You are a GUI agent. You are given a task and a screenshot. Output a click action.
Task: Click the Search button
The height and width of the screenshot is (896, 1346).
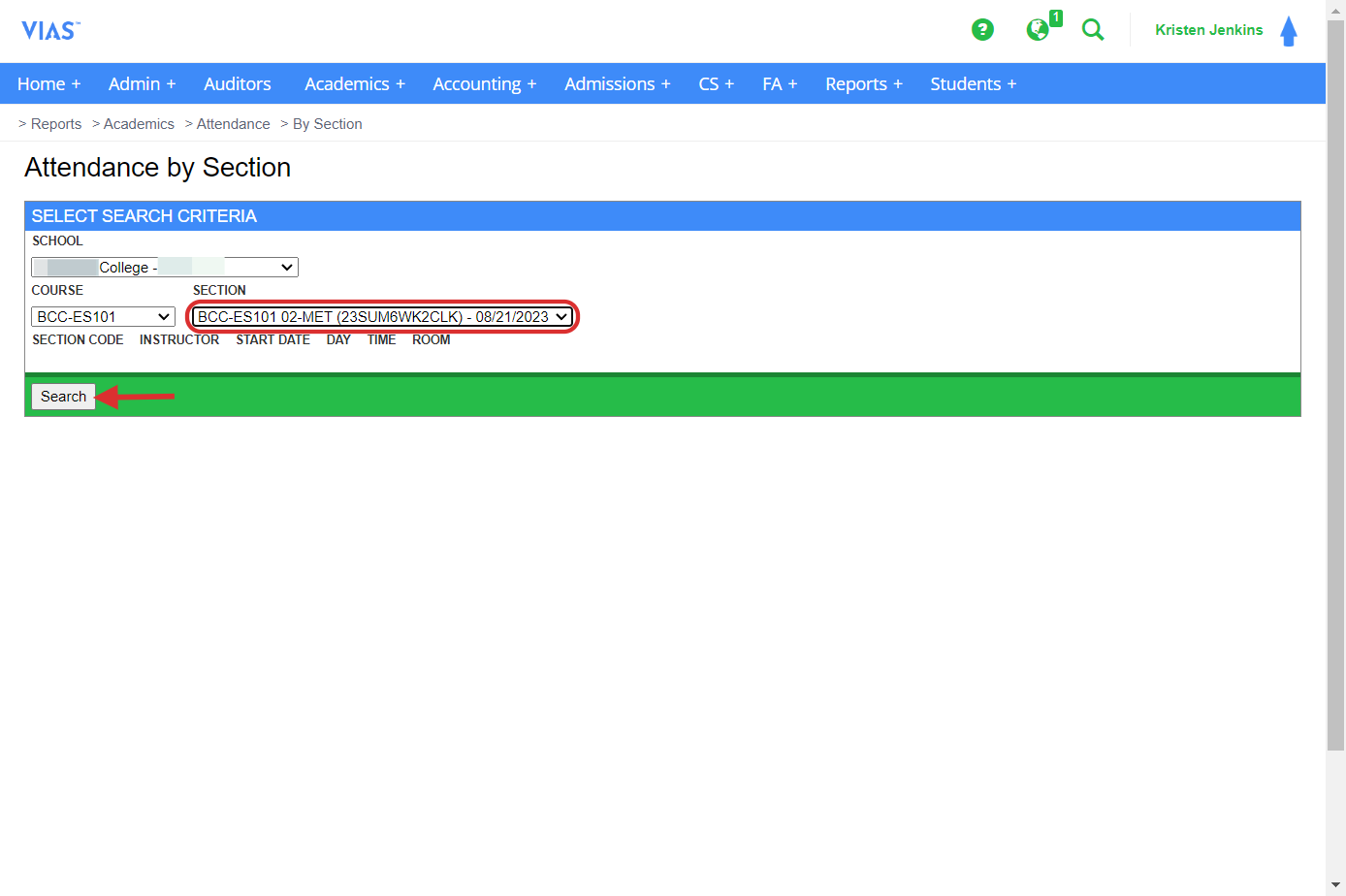[63, 397]
